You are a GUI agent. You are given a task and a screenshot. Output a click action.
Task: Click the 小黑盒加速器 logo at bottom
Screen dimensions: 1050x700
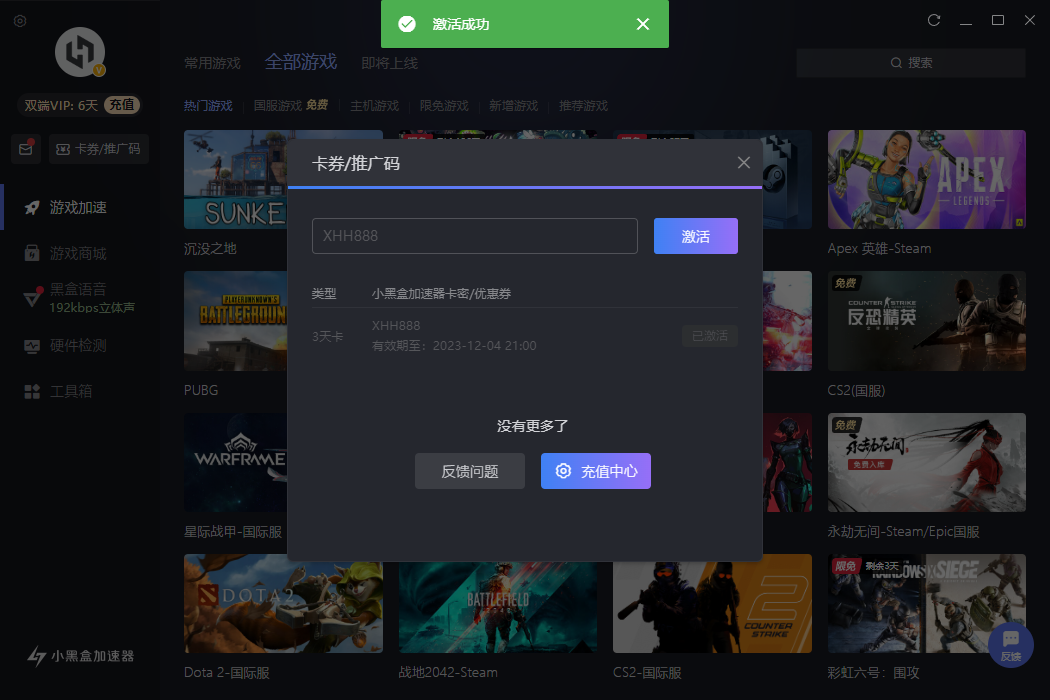(80, 656)
